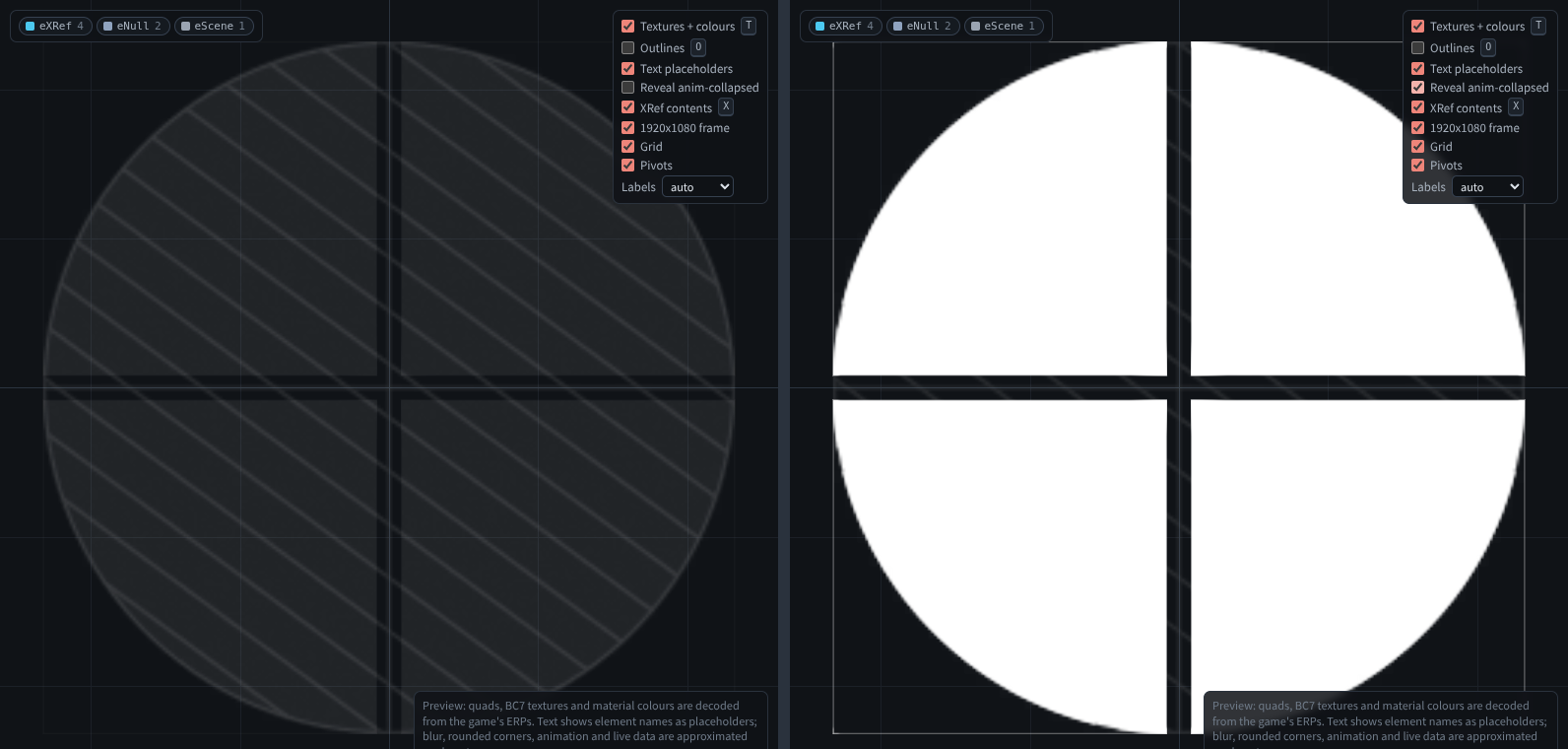Enable Outlines checkbox in right panel

click(x=1417, y=47)
